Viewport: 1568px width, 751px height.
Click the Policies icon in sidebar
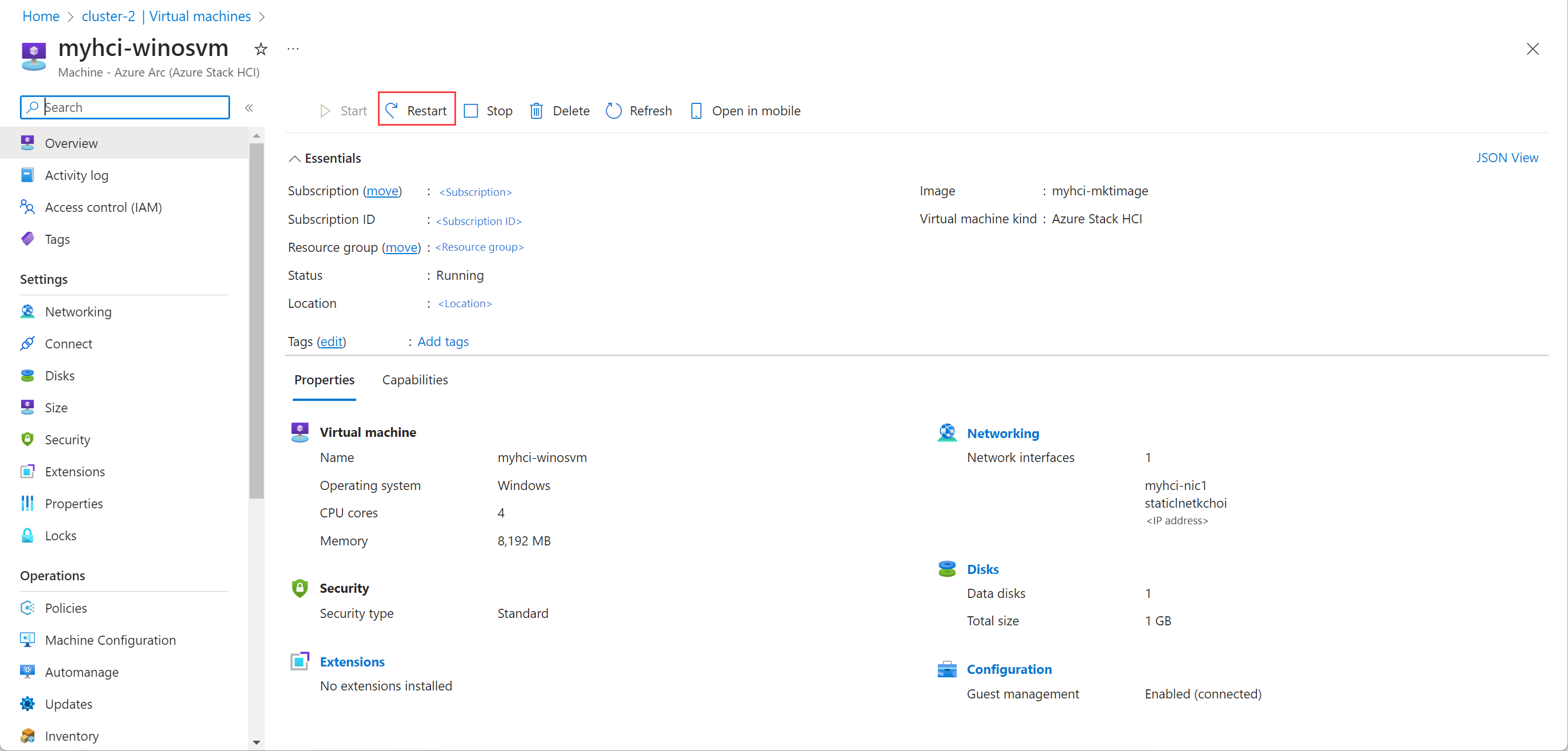pos(27,608)
